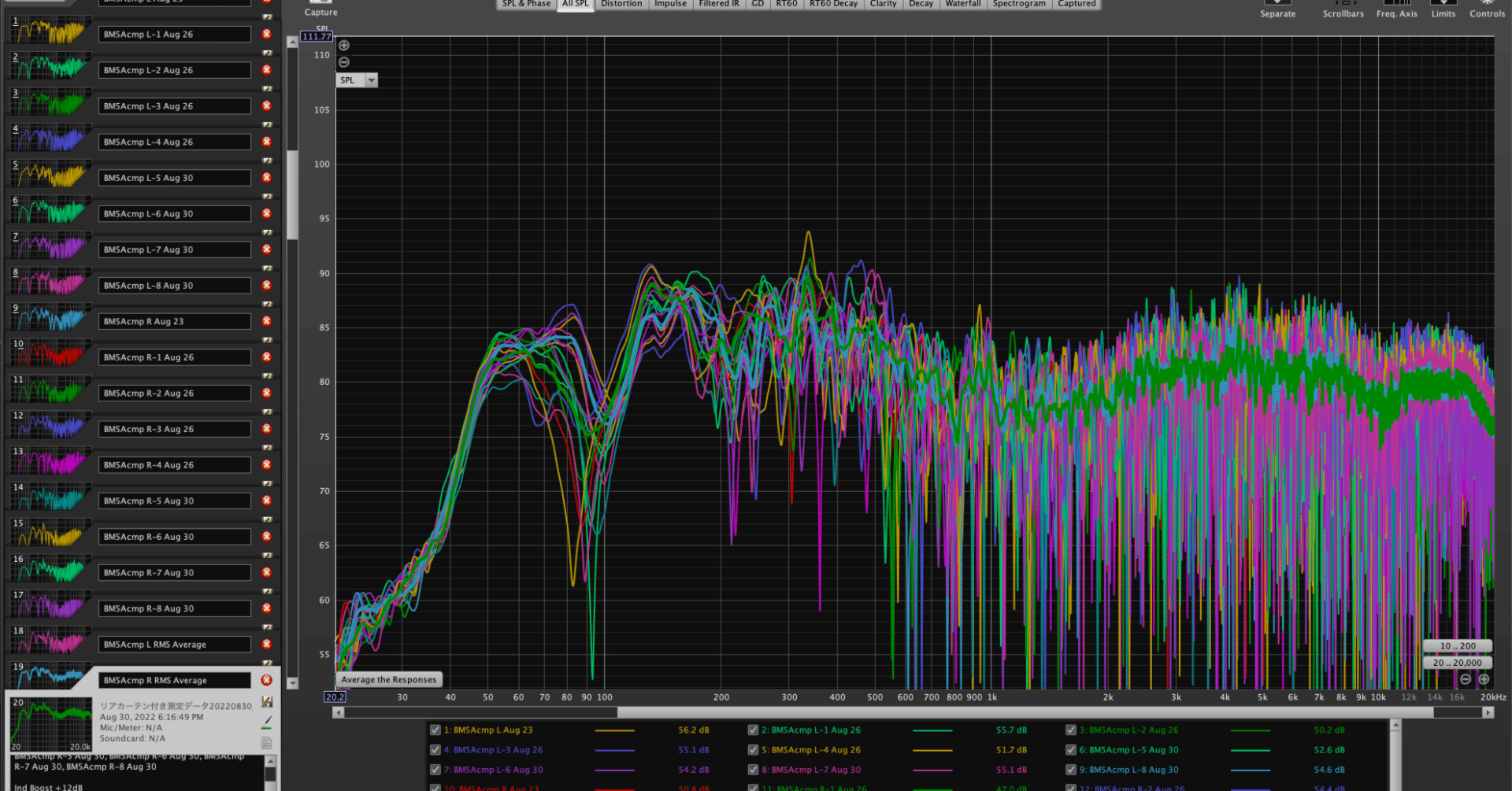Image resolution: width=1512 pixels, height=791 pixels.
Task: Remove the BM5Acmp L-1 Aug 26 measurement
Action: (x=266, y=34)
